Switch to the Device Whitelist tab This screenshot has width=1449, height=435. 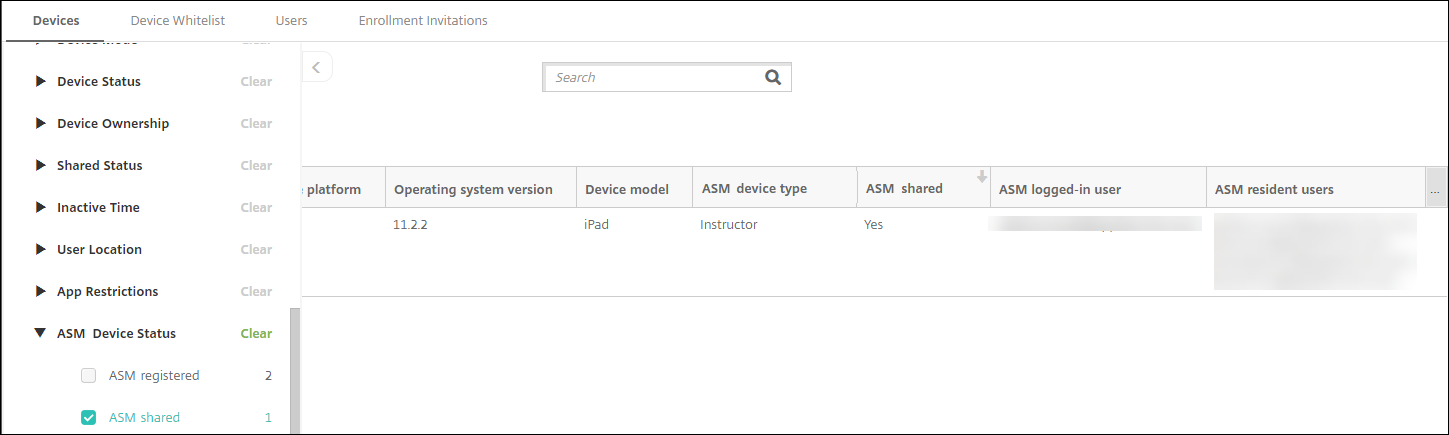(x=178, y=20)
